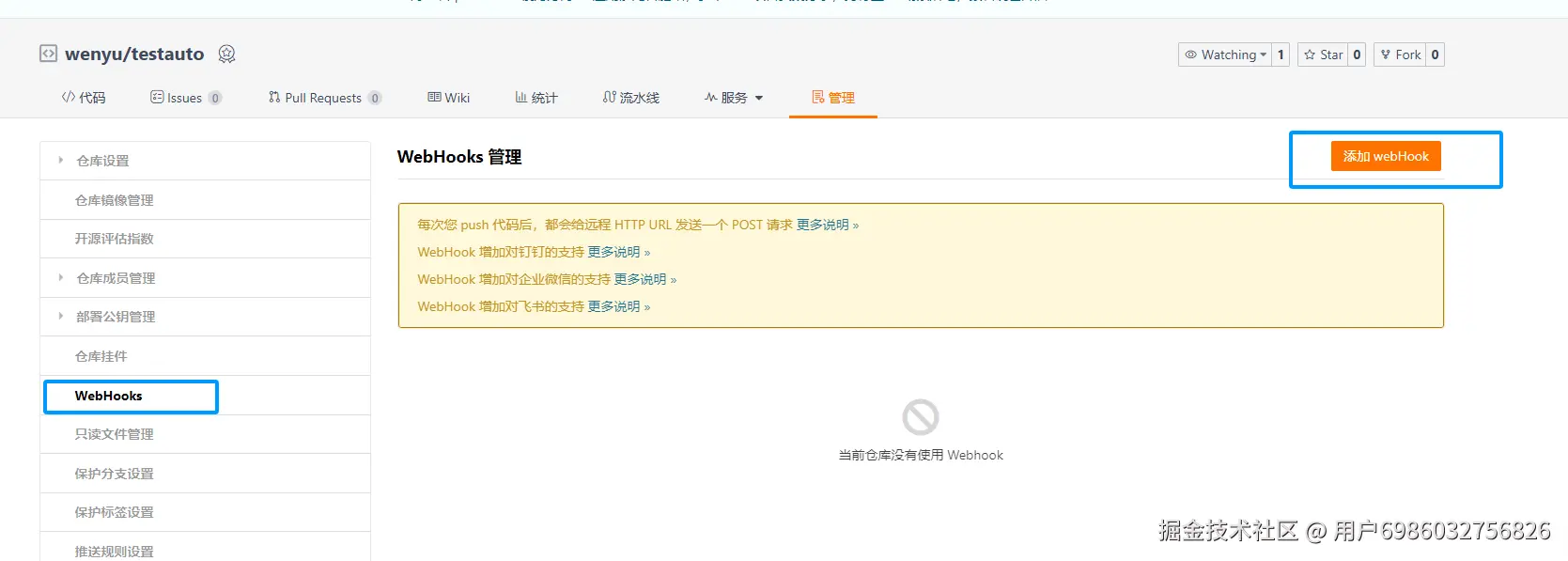Viewport: 1568px width, 561px height.
Task: Open the Watching dropdown
Action: [x=1224, y=55]
